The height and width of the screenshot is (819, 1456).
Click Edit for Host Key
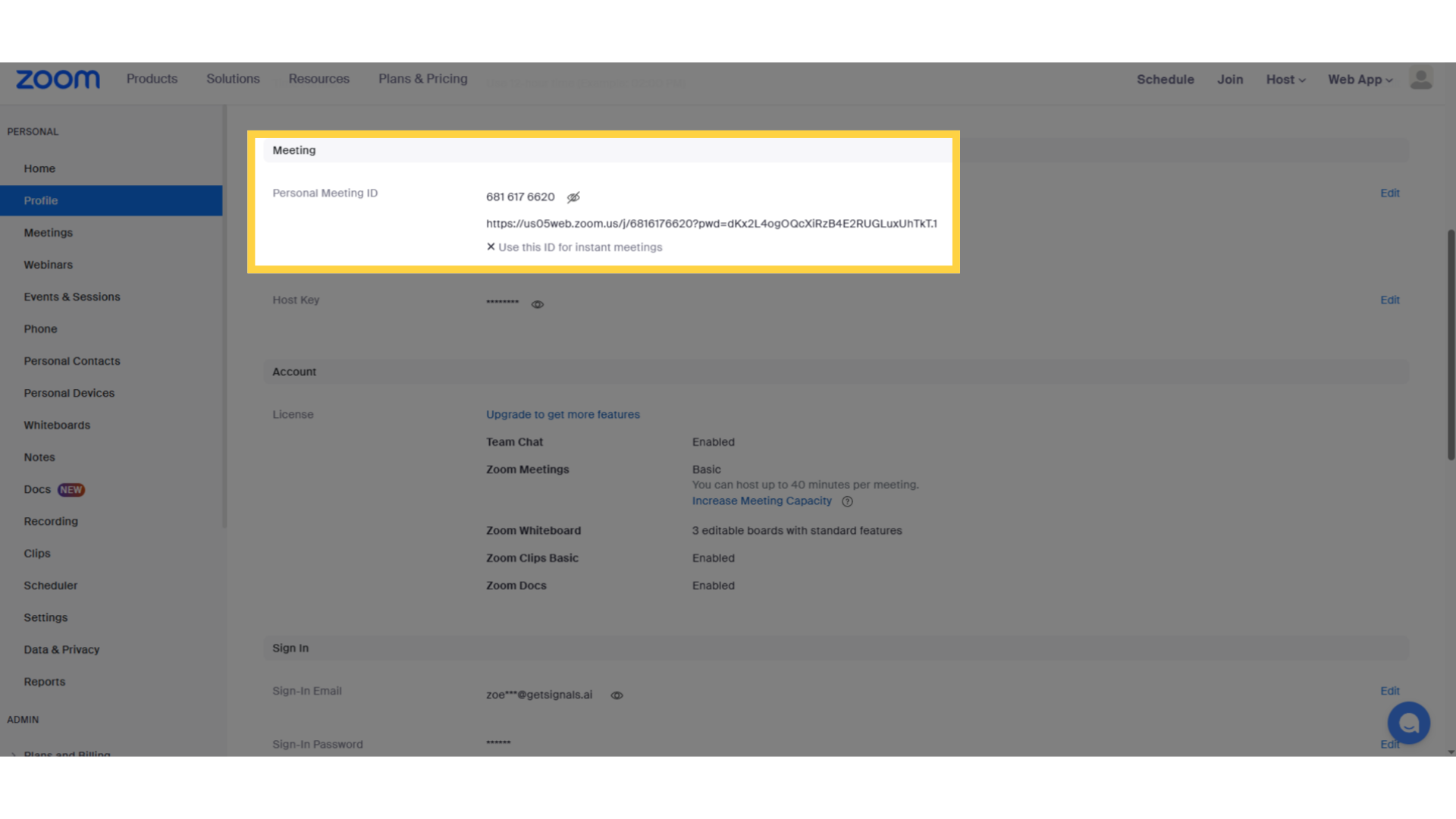tap(1390, 300)
